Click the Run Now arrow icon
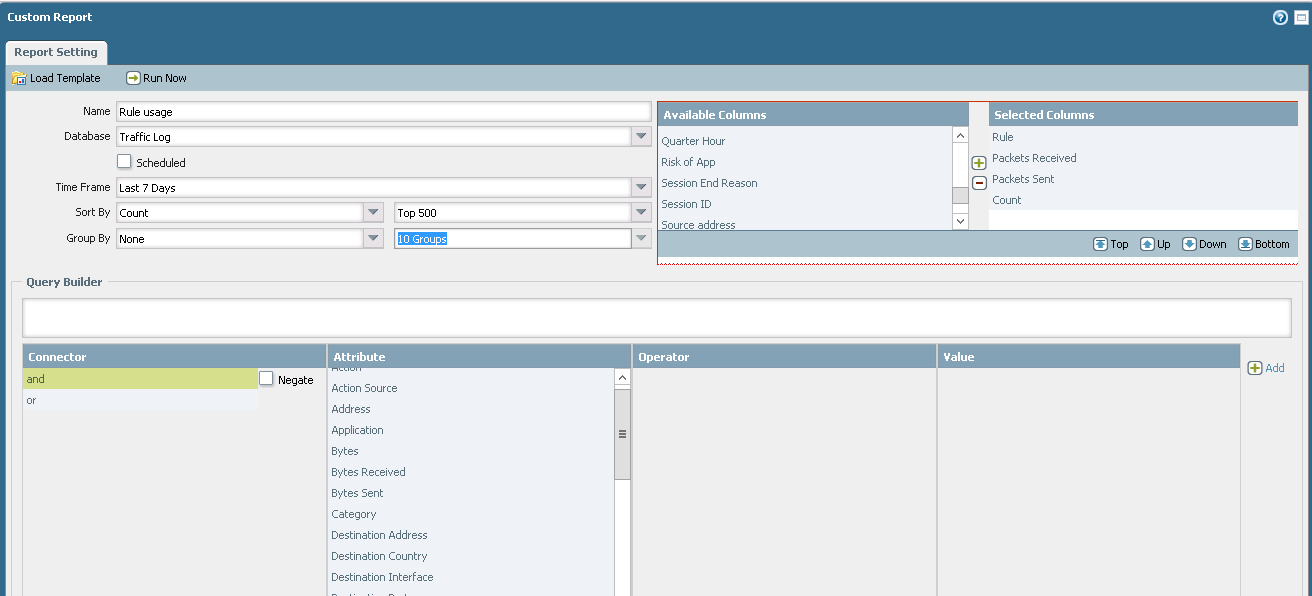 pos(133,78)
